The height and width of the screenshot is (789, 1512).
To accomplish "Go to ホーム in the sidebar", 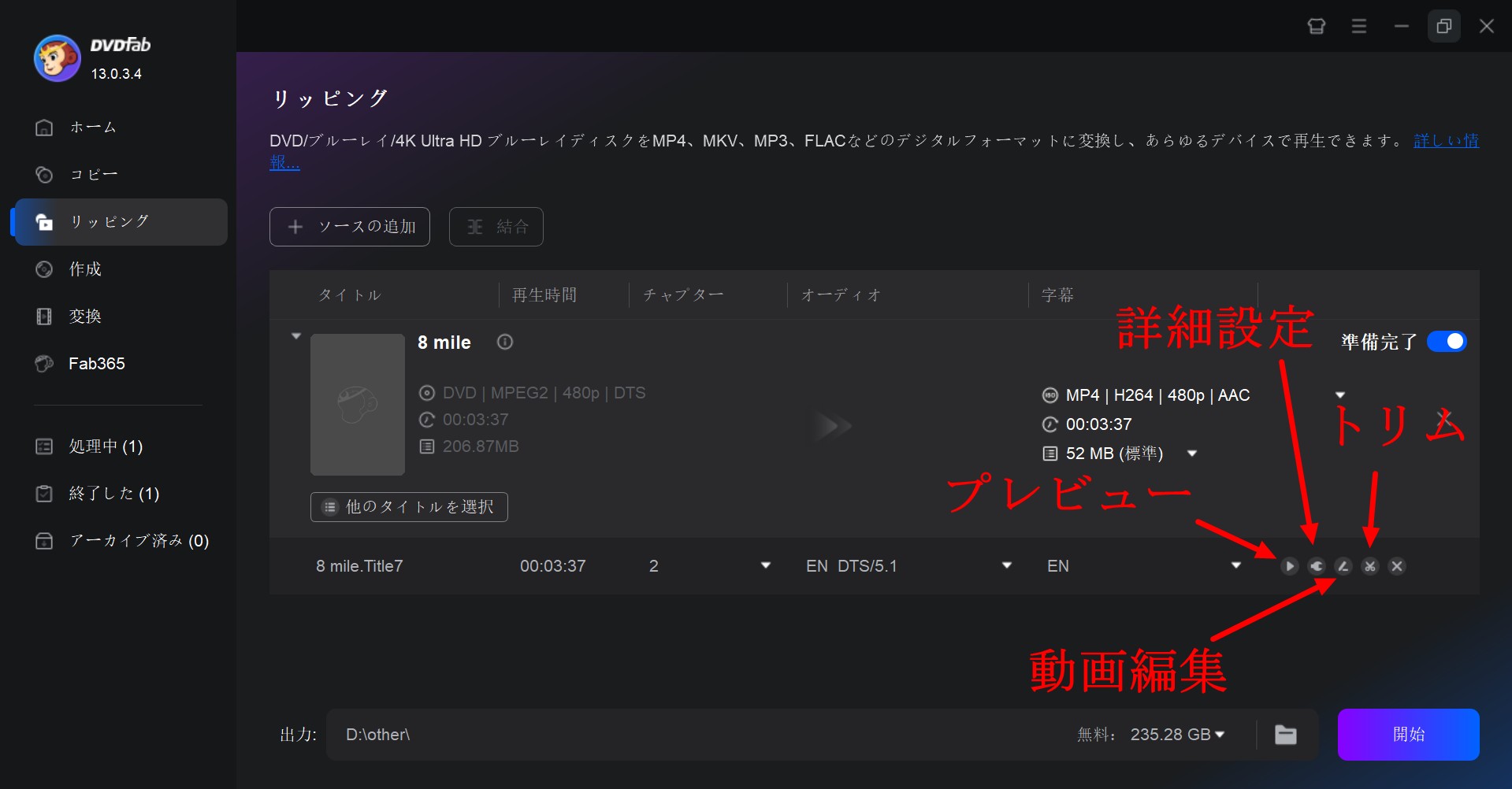I will (120, 128).
